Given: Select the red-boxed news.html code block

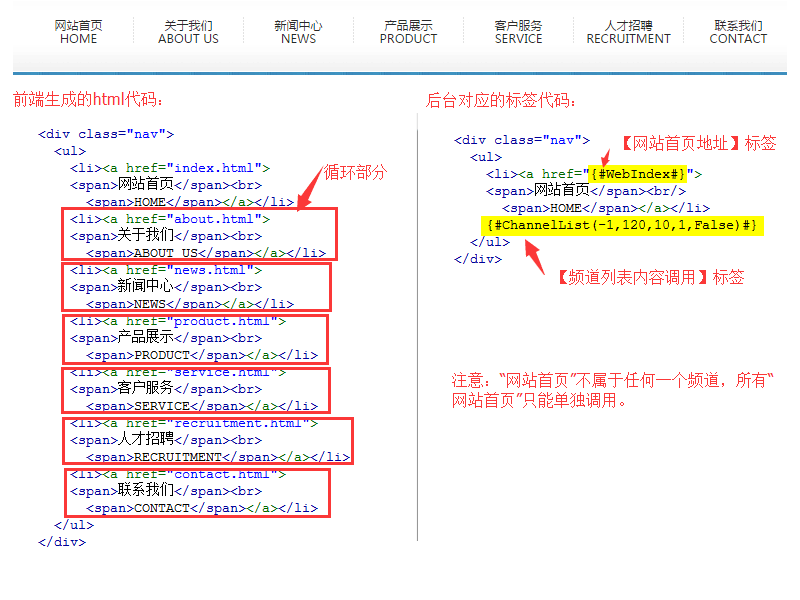Looking at the screenshot, I should click(197, 287).
